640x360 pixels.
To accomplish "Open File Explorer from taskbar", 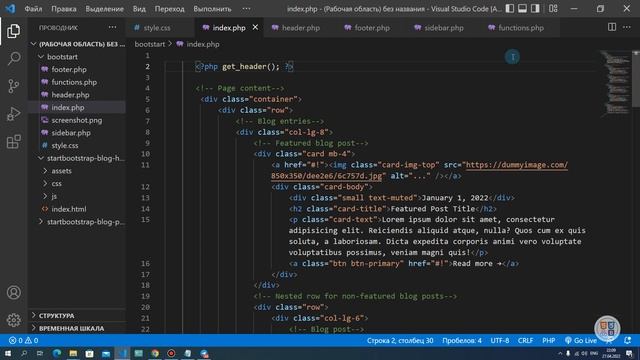I will pyautogui.click(x=73, y=353).
